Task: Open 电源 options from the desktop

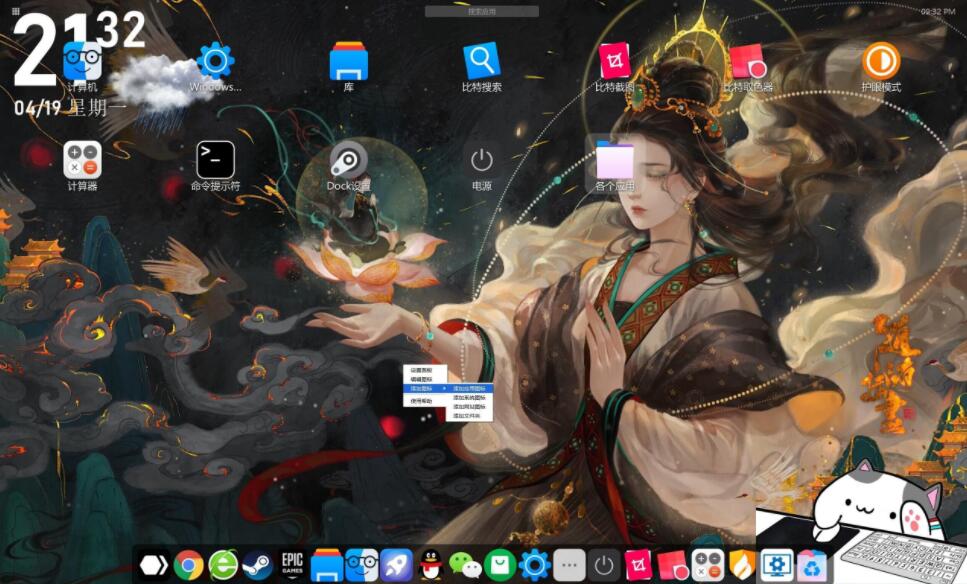Action: pyautogui.click(x=479, y=162)
